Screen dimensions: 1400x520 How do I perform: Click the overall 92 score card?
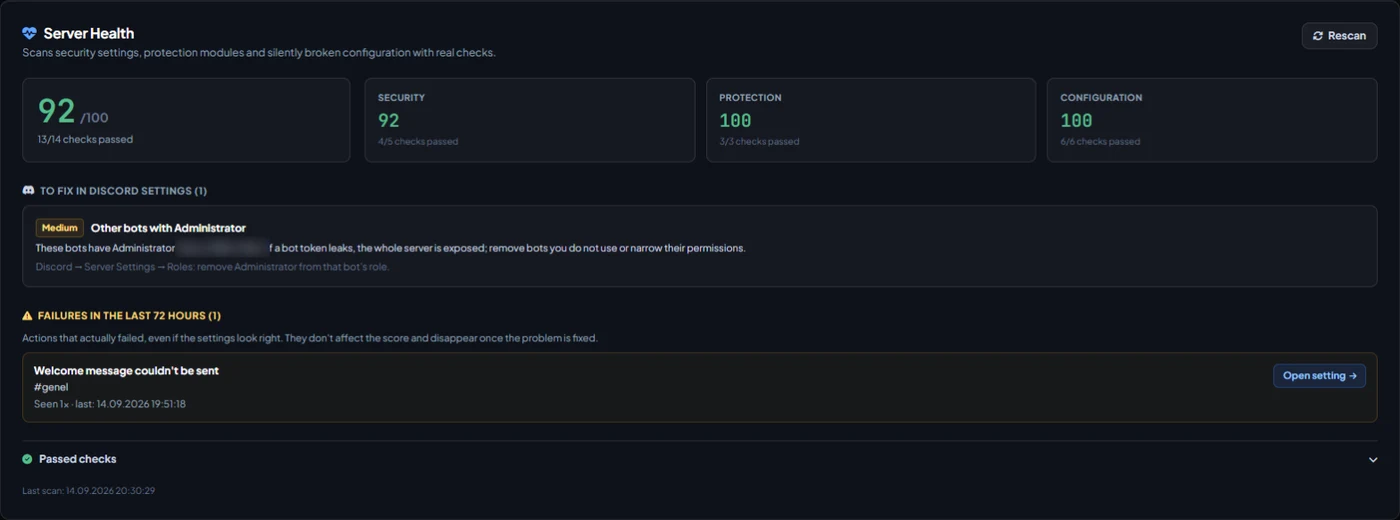(186, 120)
